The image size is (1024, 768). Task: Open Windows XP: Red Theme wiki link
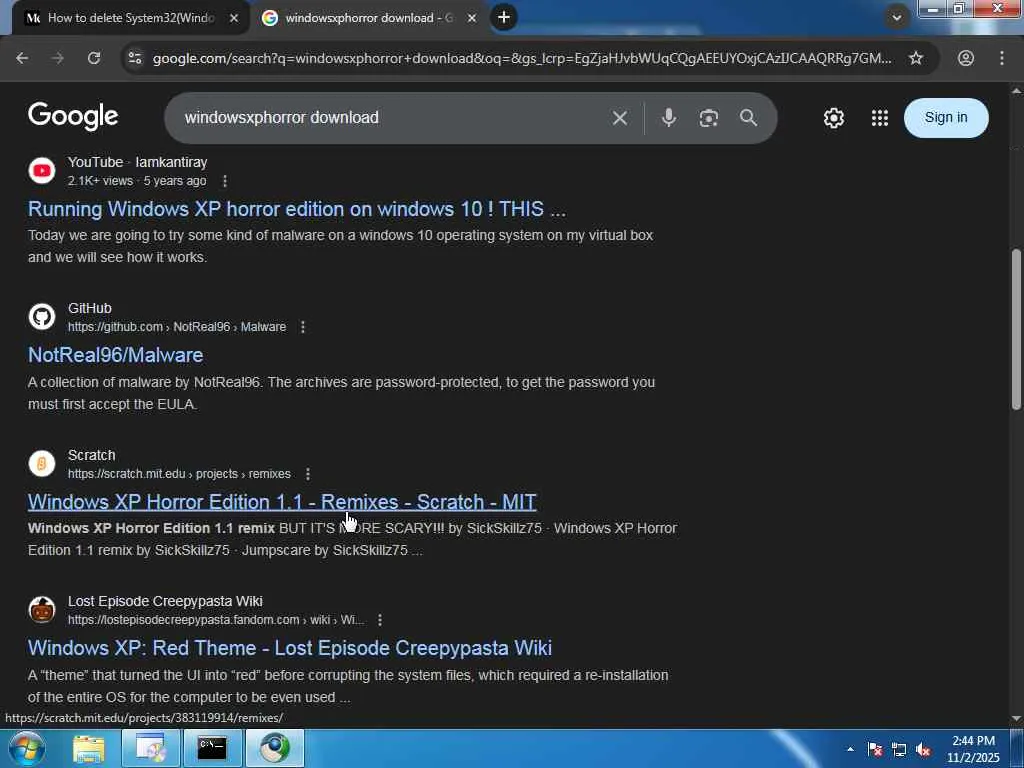pyautogui.click(x=290, y=648)
